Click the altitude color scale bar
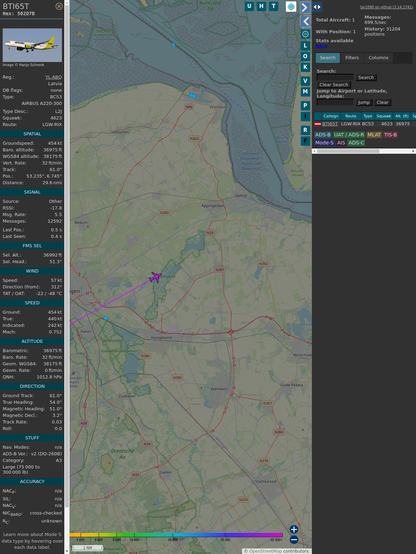The image size is (416, 554). click(x=176, y=535)
